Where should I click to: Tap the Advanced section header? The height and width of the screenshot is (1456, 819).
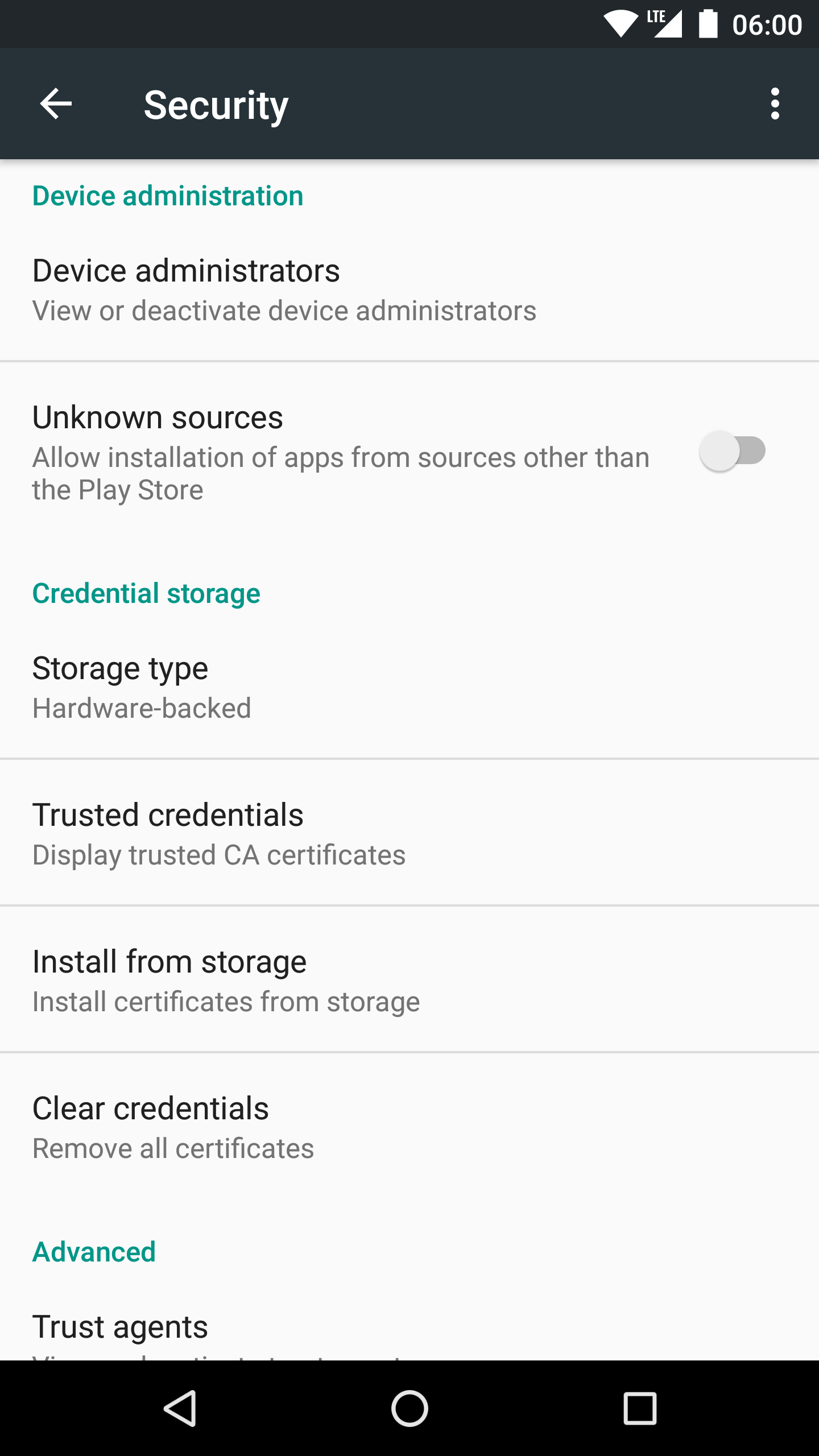click(x=94, y=1251)
